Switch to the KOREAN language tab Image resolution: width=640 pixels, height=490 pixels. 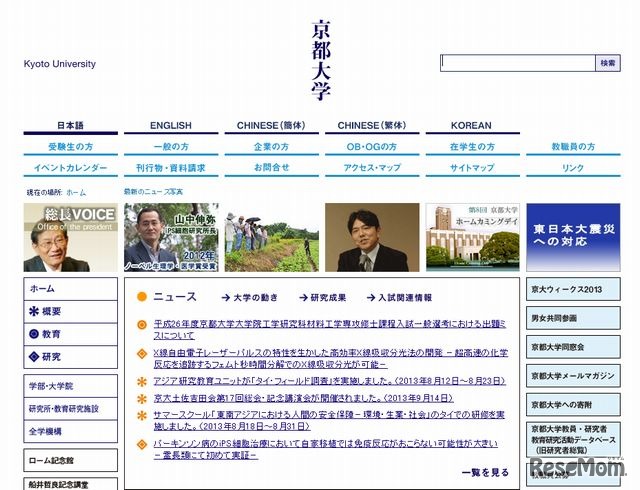pyautogui.click(x=471, y=125)
